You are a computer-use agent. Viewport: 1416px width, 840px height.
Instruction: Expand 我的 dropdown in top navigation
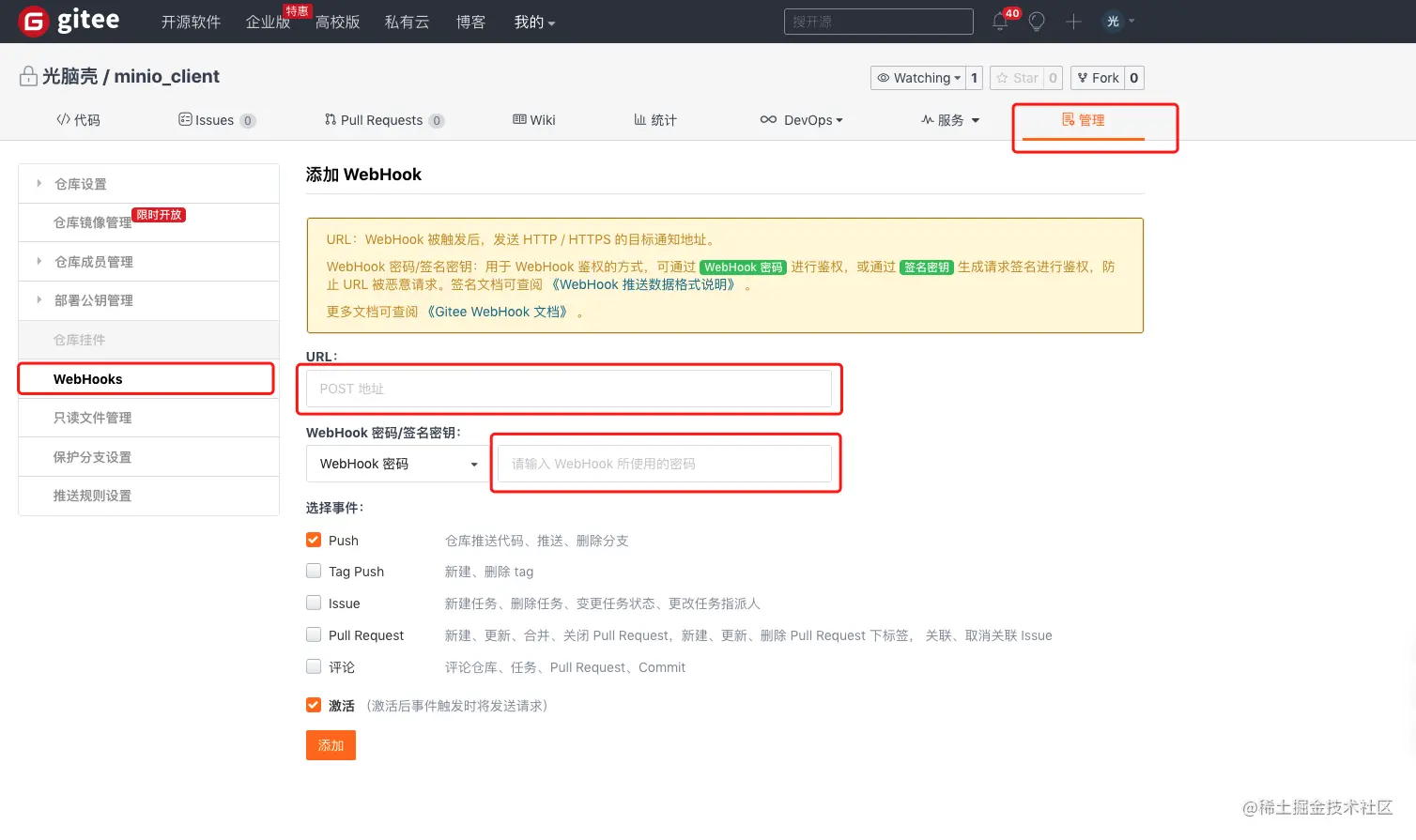[534, 22]
